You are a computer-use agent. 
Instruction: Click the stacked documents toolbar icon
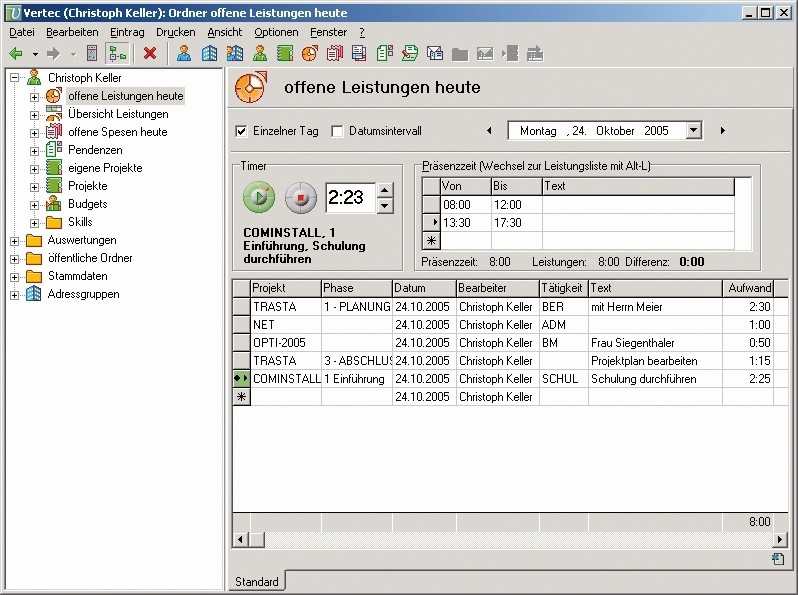pos(359,53)
